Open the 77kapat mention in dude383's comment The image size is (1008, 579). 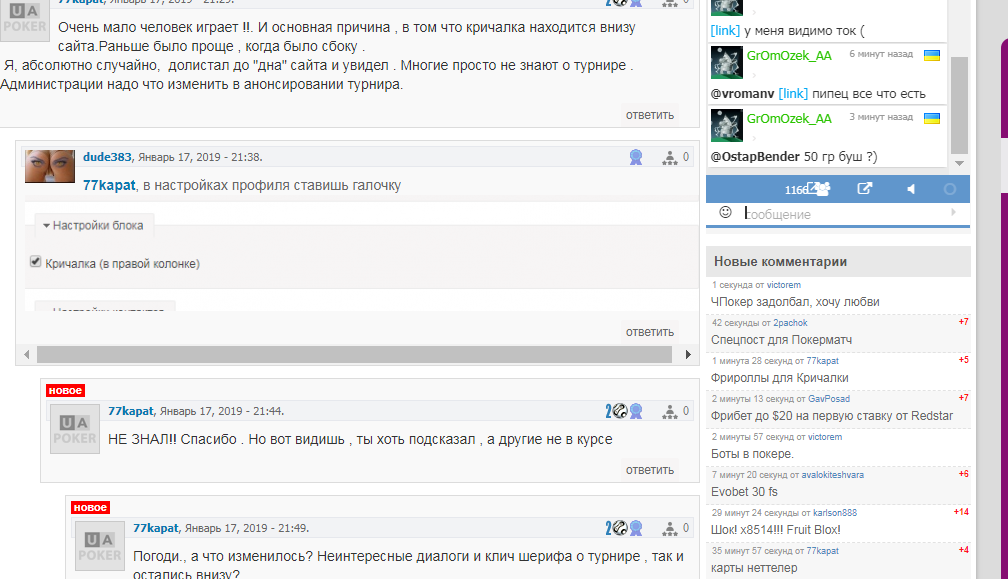pos(109,186)
